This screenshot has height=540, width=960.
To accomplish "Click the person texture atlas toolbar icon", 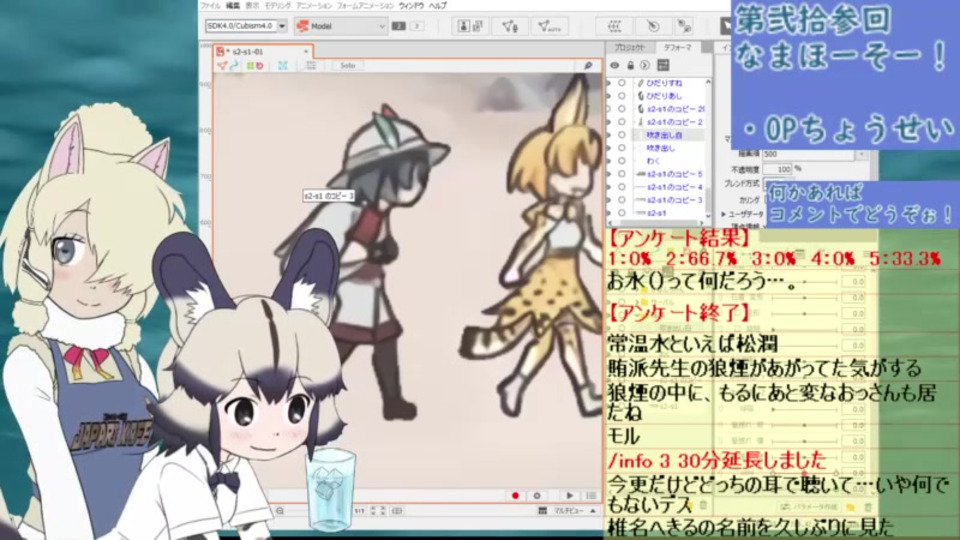I will pos(463,26).
